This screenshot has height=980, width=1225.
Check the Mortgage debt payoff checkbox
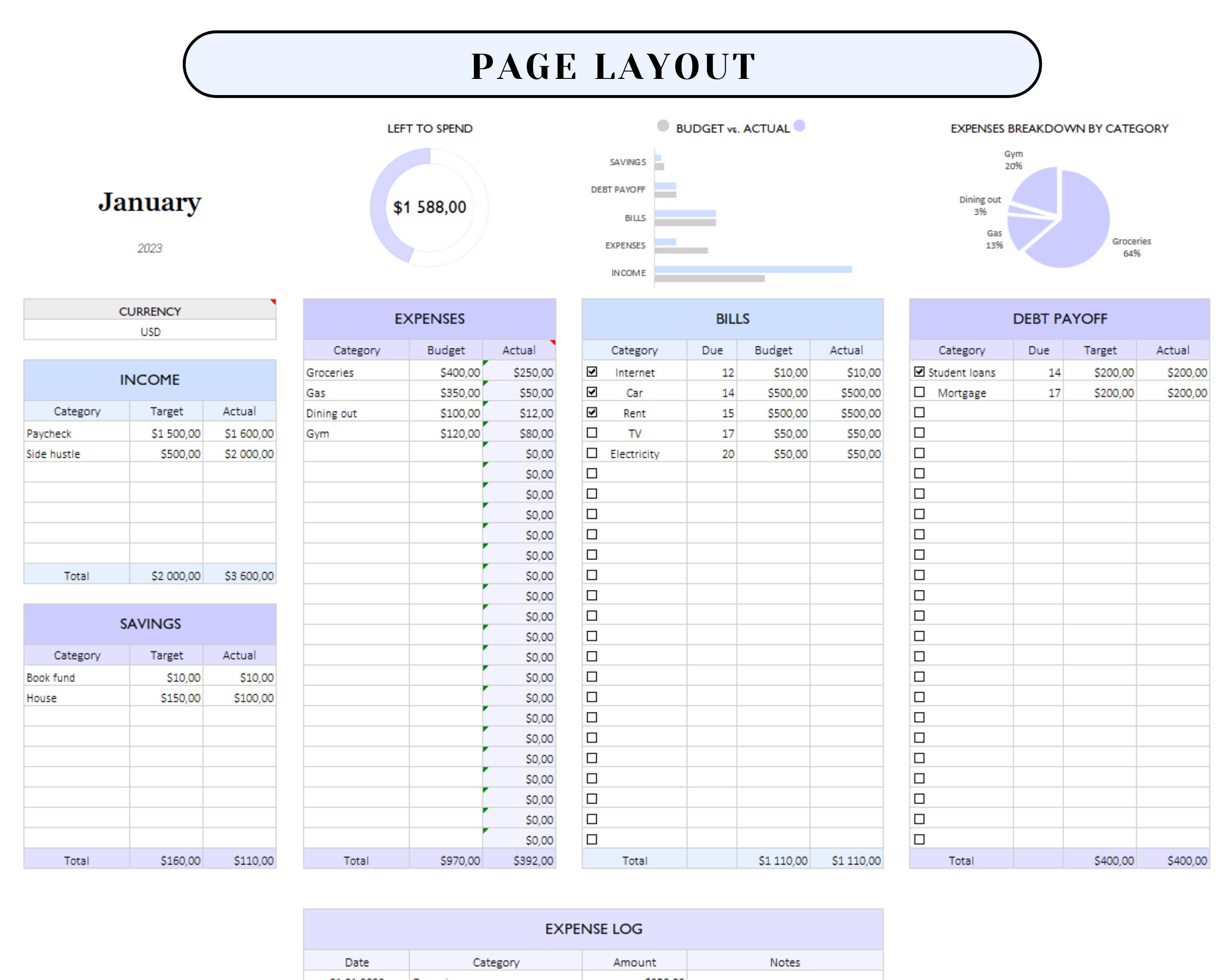919,392
